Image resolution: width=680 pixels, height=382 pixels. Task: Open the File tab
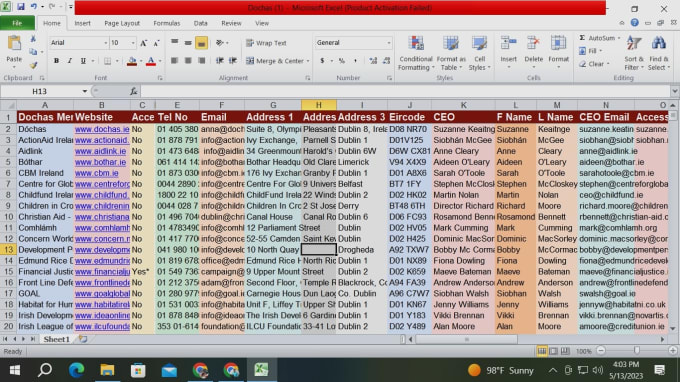[17, 23]
